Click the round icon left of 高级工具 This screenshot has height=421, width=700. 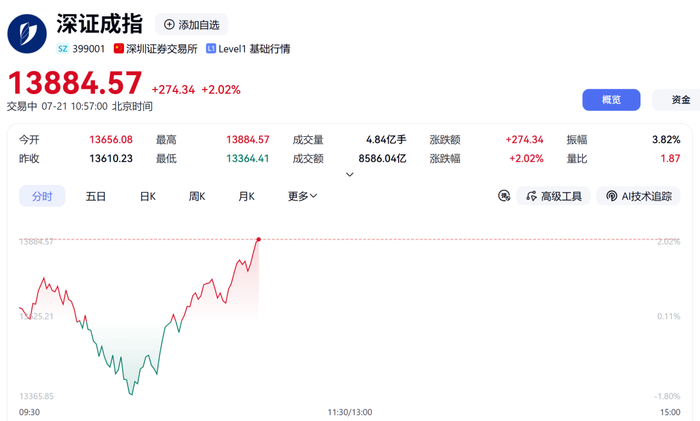click(x=504, y=196)
